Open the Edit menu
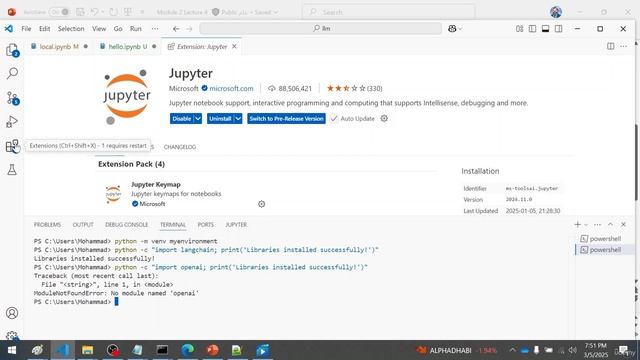The image size is (640, 360). click(x=44, y=29)
